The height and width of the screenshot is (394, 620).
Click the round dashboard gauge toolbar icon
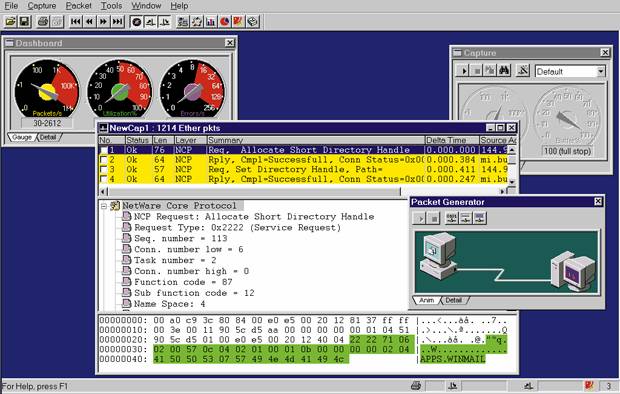click(x=137, y=22)
